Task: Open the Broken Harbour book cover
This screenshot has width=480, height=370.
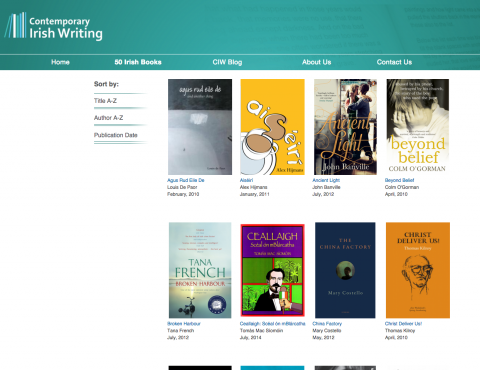Action: [200, 270]
